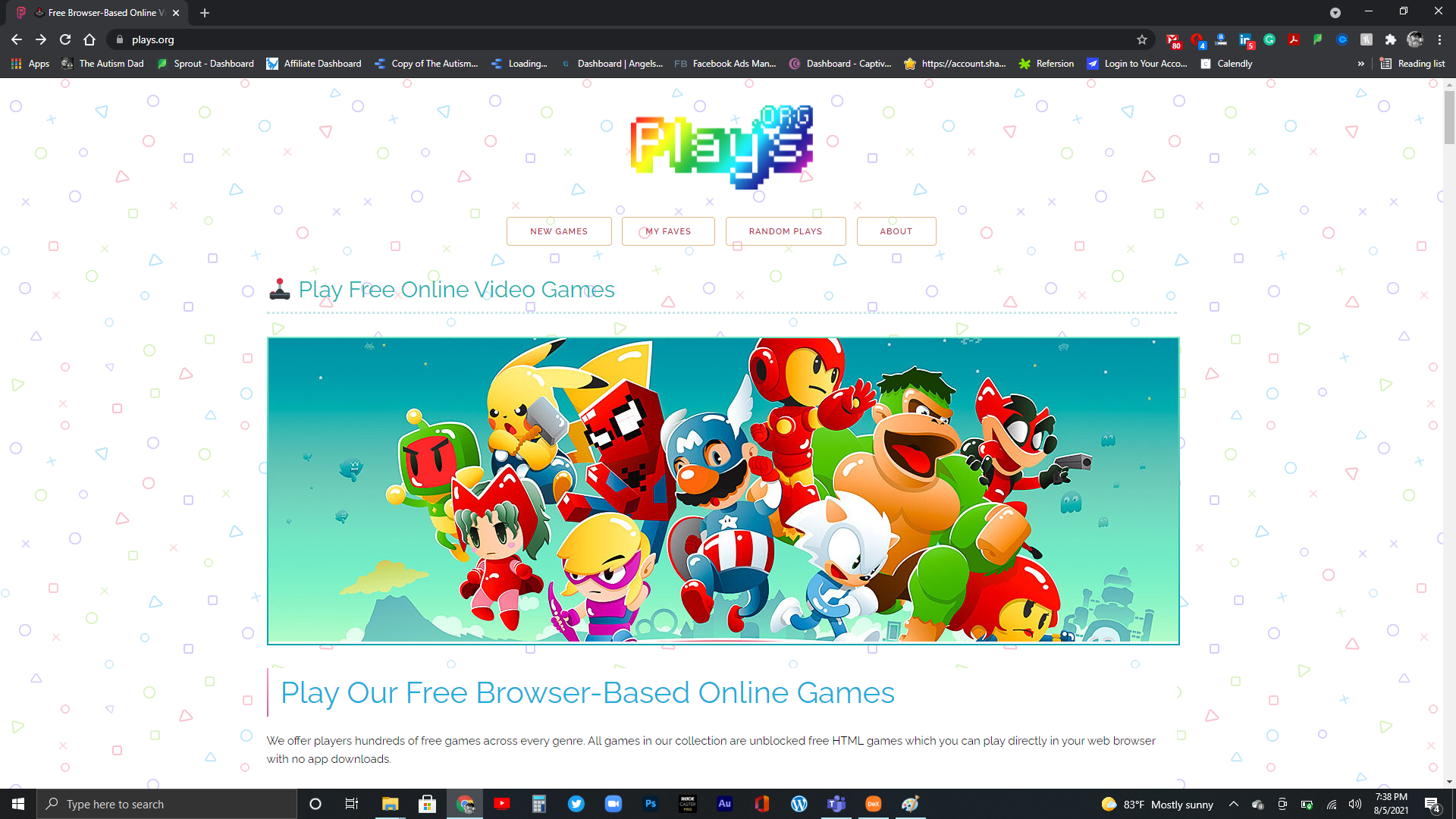Image resolution: width=1456 pixels, height=819 pixels.
Task: Launch Calculator from taskbar
Action: pos(538,804)
